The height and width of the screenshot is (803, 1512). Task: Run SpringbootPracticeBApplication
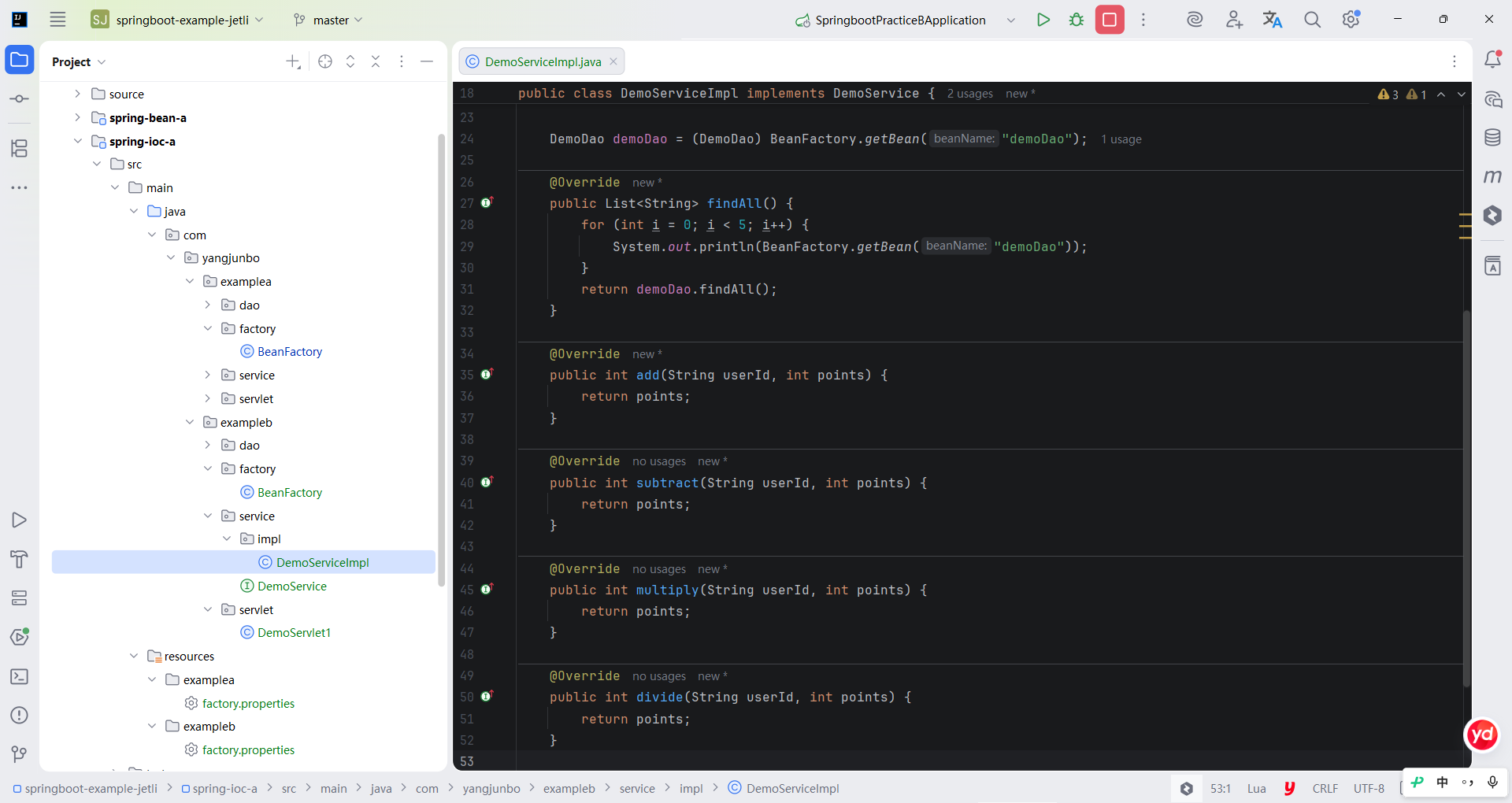coord(1043,20)
